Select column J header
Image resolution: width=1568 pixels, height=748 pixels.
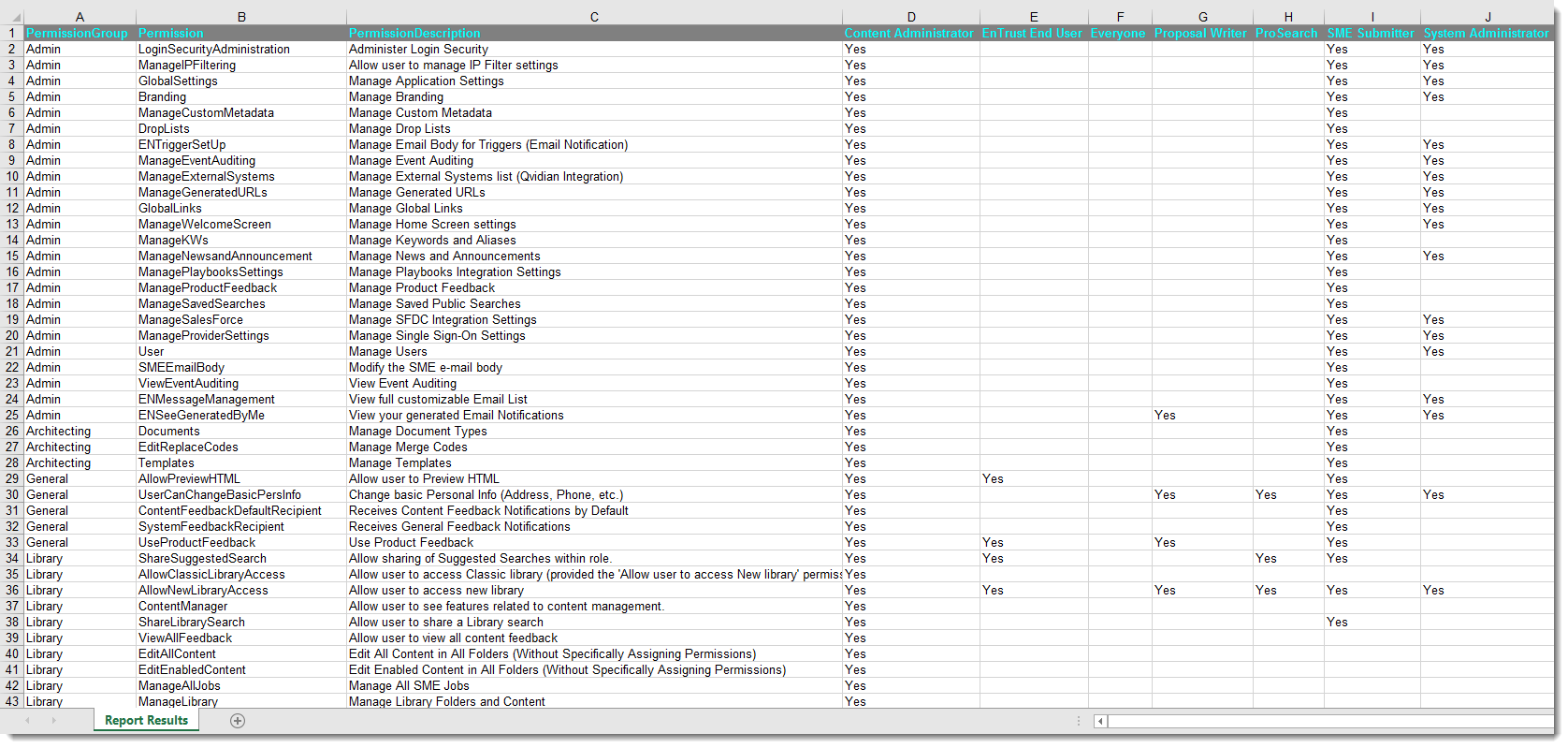click(x=1488, y=17)
